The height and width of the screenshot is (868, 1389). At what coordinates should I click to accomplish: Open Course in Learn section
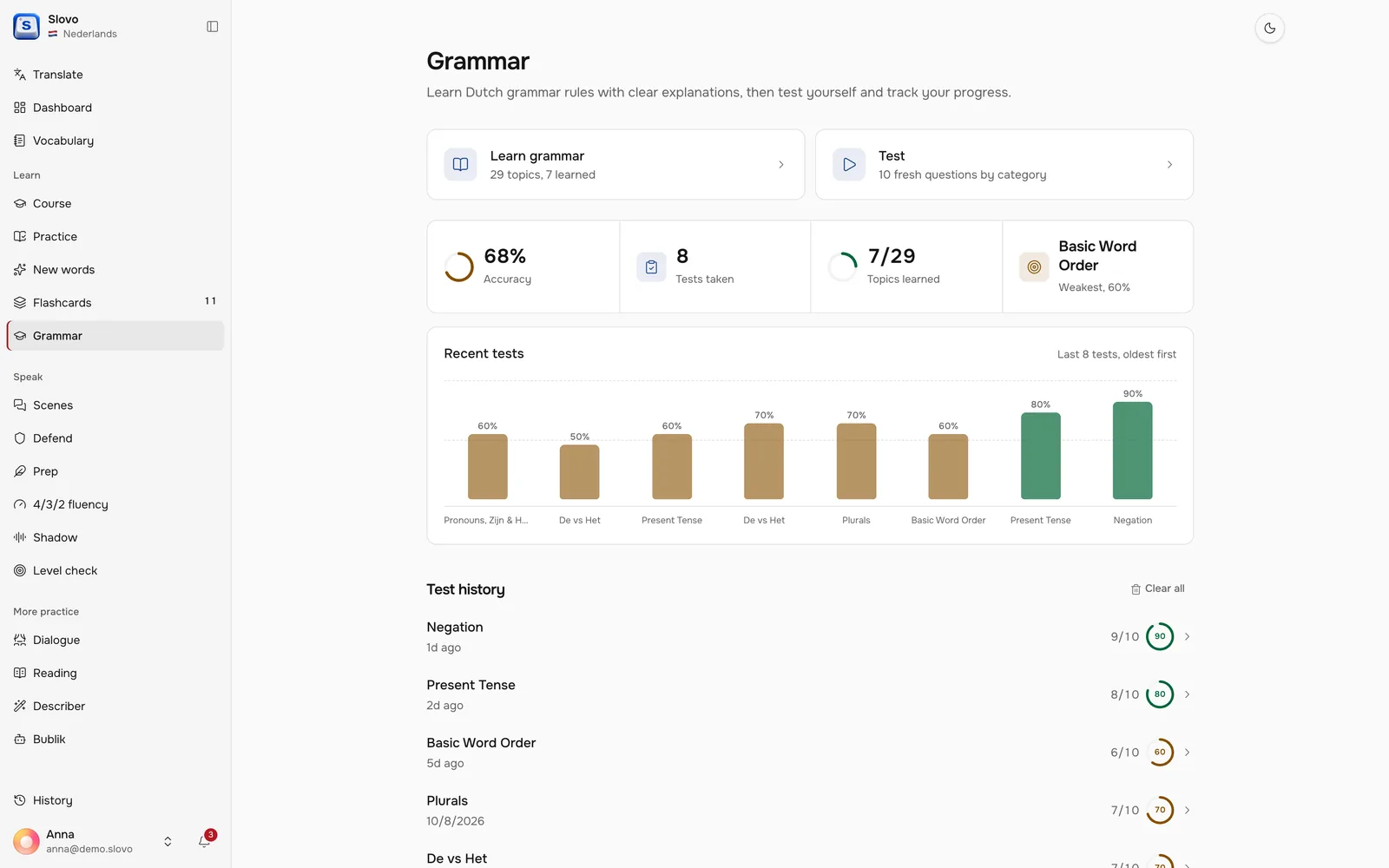pyautogui.click(x=115, y=203)
